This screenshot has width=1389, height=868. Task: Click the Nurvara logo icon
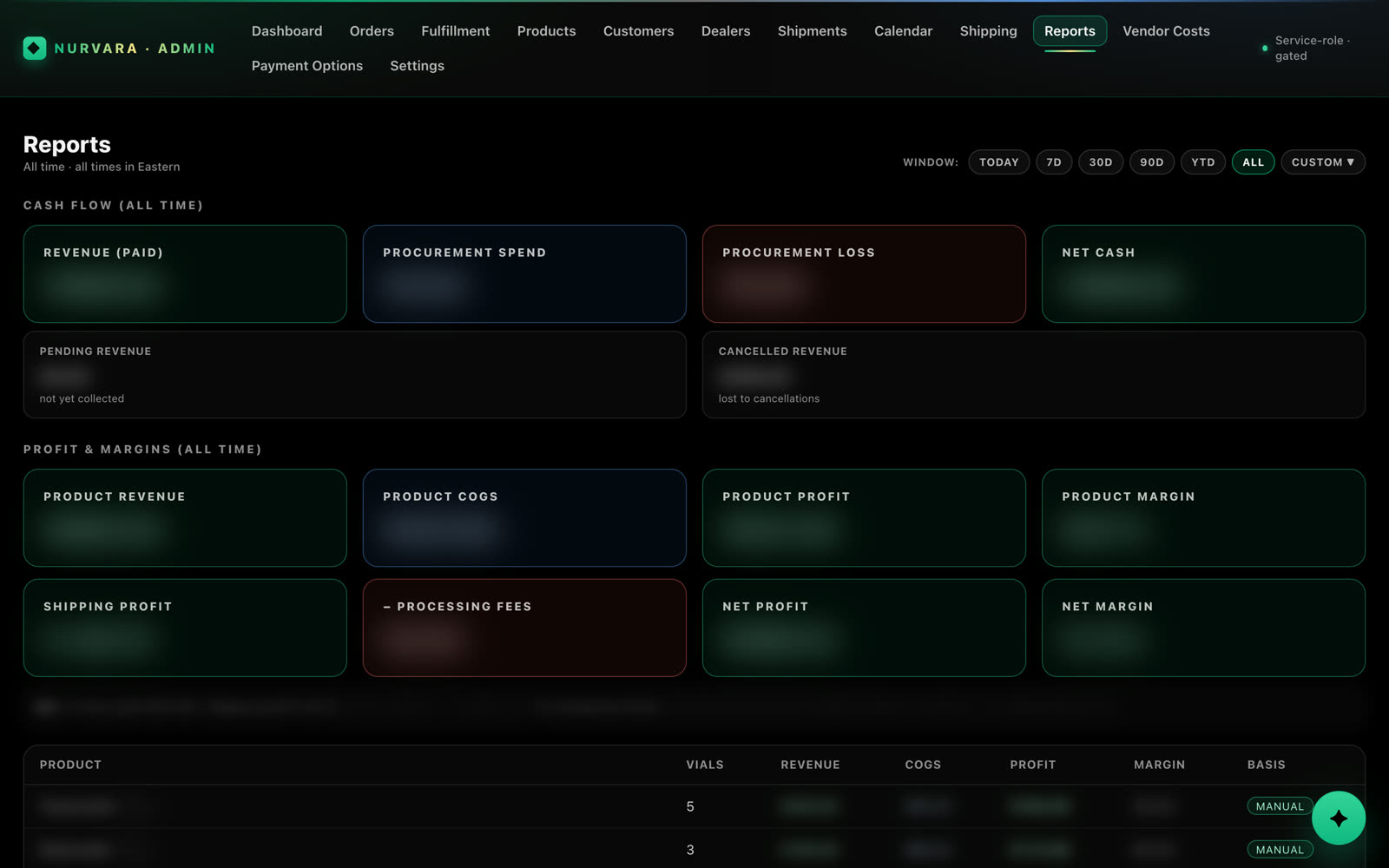[34, 49]
